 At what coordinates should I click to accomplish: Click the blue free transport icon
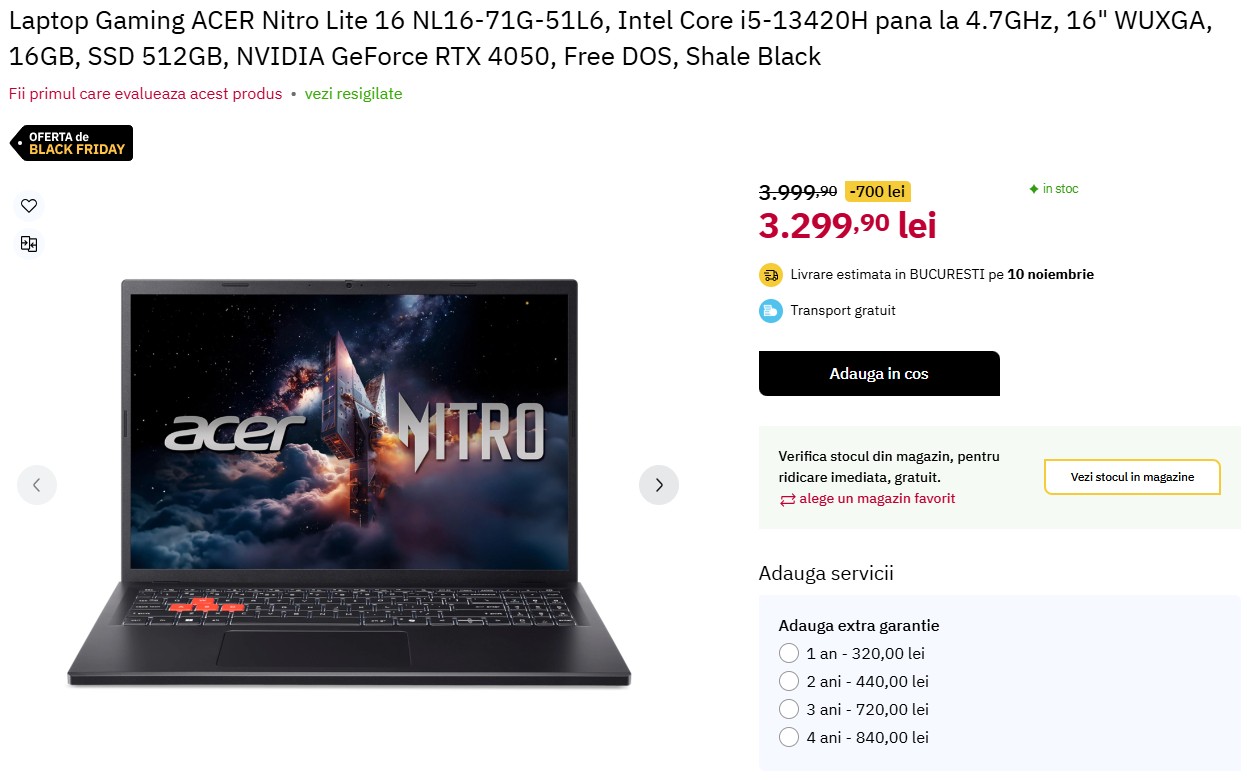point(770,311)
